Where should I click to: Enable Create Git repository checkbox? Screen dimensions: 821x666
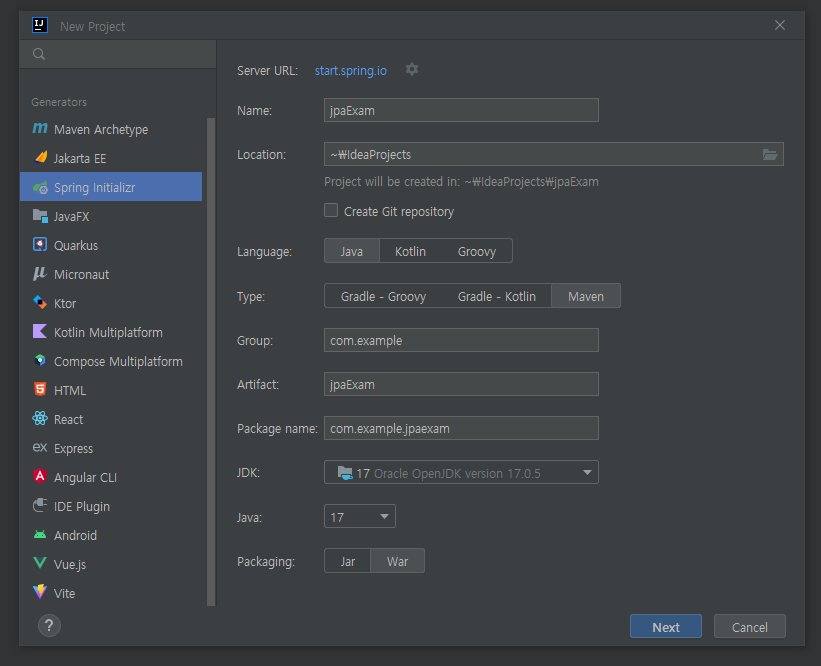click(331, 210)
